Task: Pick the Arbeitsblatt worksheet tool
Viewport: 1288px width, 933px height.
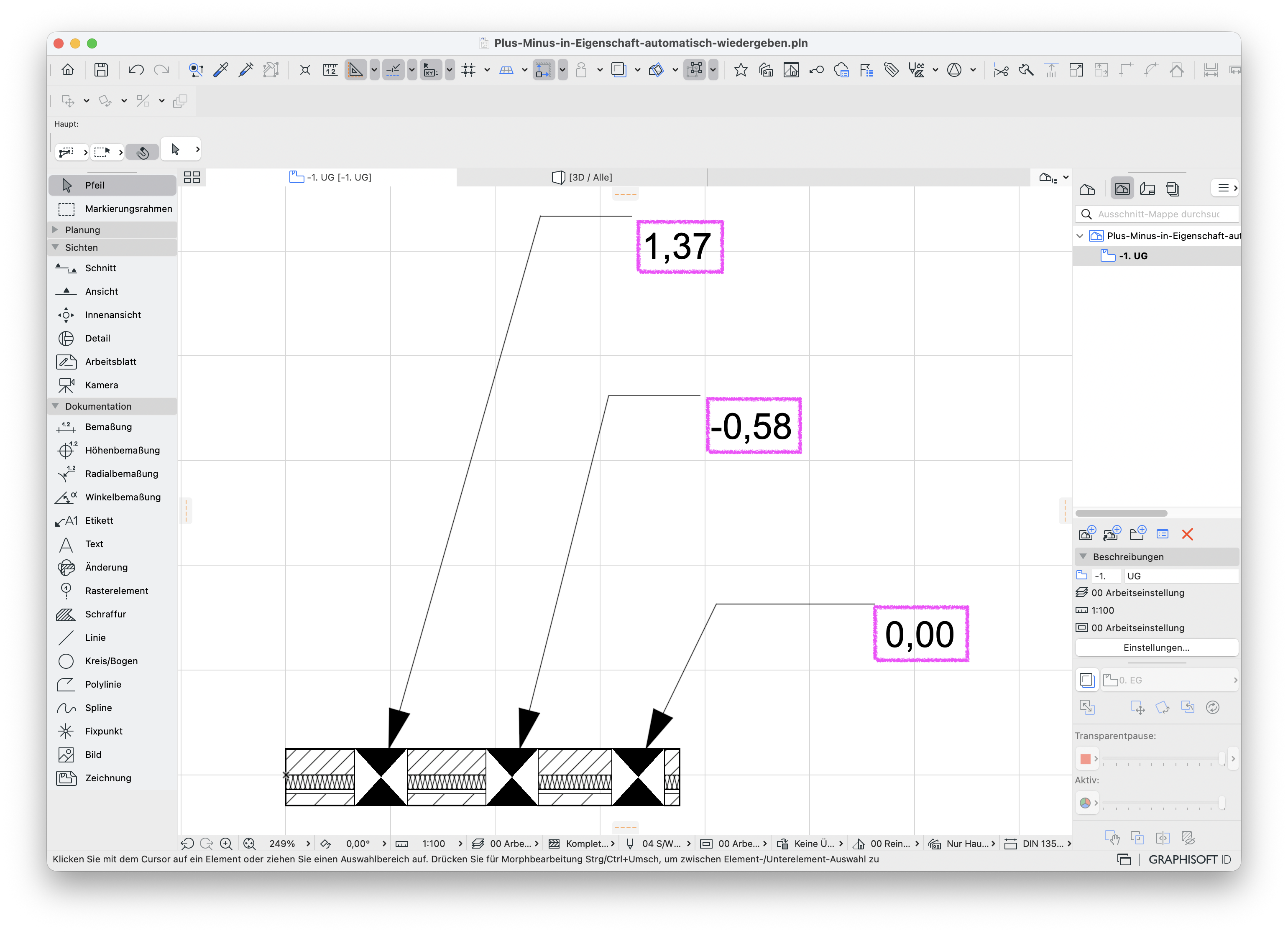Action: pos(112,362)
